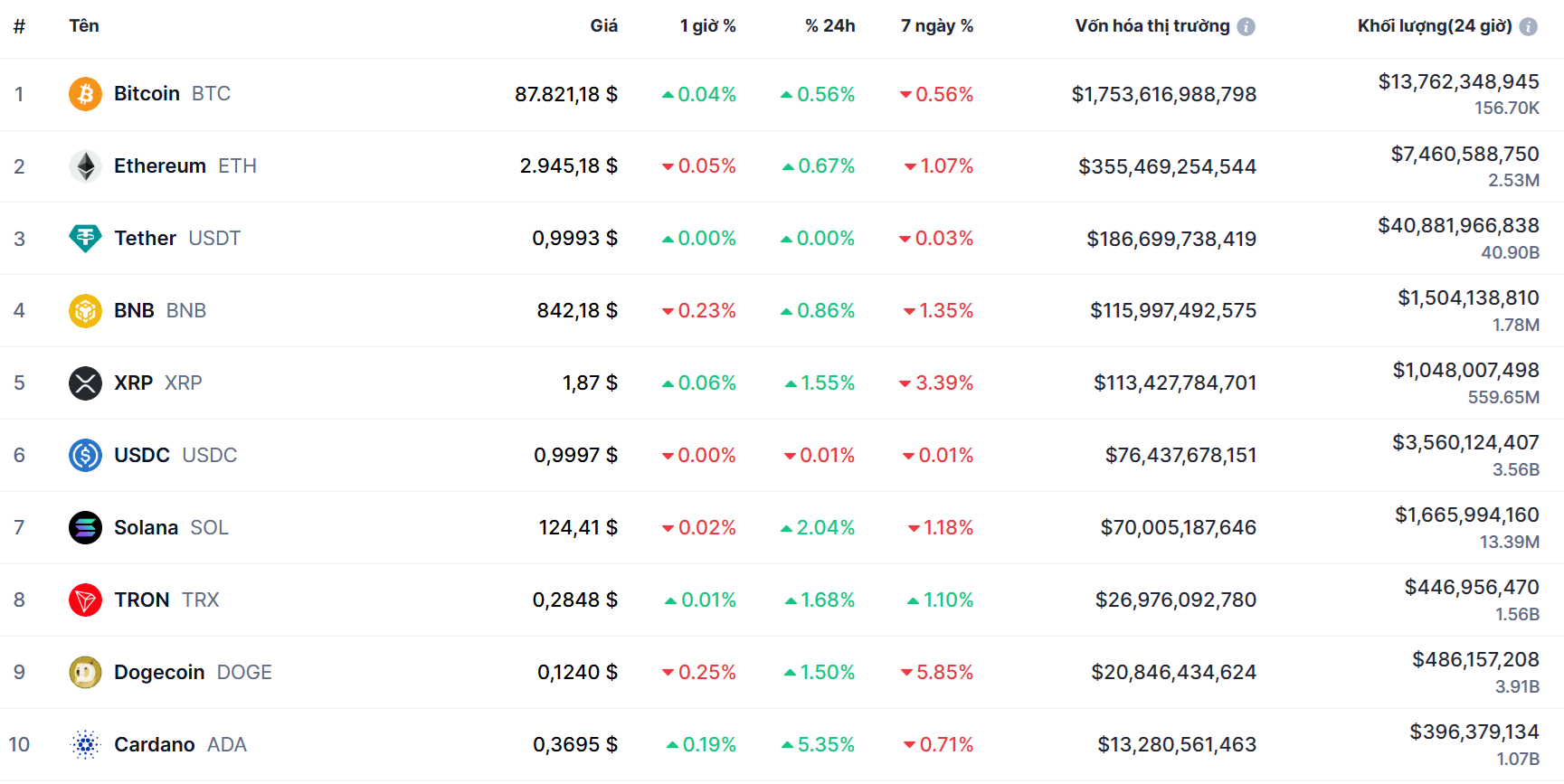Click USDC market cap $76,437,678,151
This screenshot has height=784, width=1564.
tap(1181, 455)
